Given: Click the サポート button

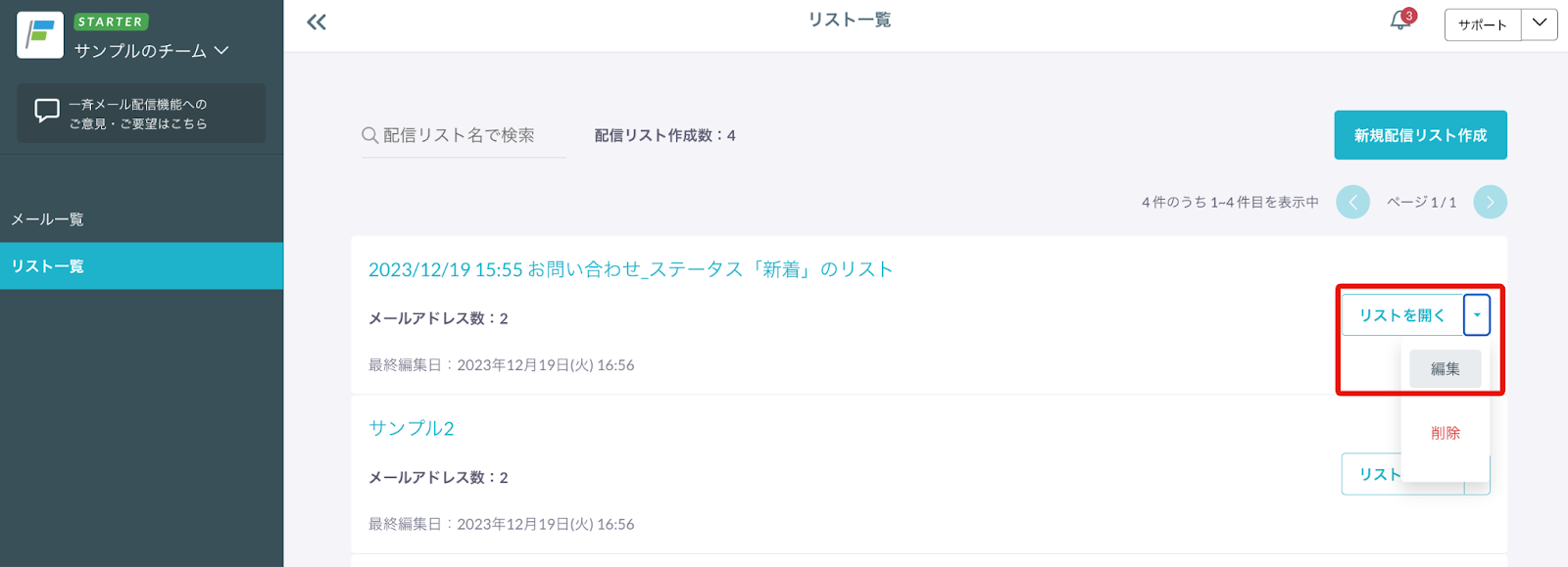Looking at the screenshot, I should (x=1483, y=24).
